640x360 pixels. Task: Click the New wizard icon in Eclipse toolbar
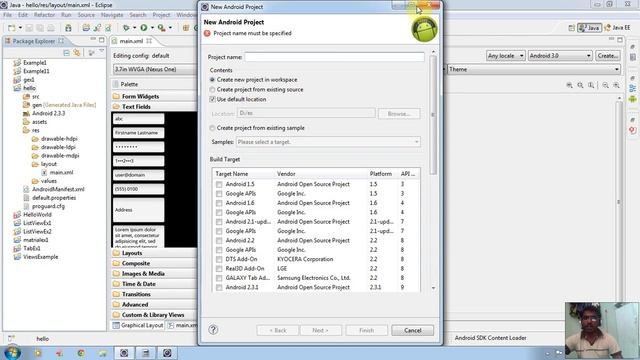click(x=11, y=28)
